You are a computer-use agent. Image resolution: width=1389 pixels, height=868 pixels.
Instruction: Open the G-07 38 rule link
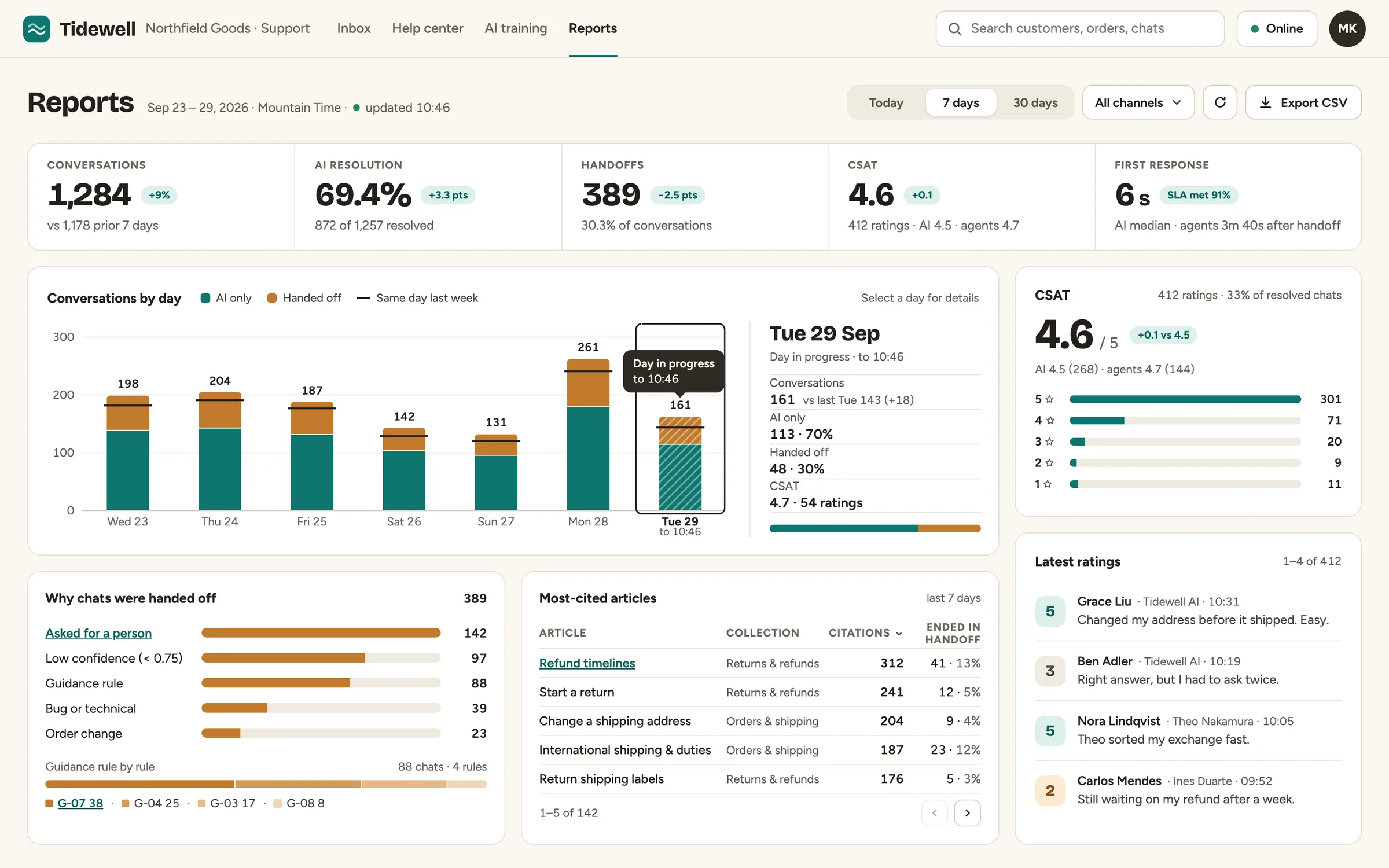pyautogui.click(x=80, y=803)
